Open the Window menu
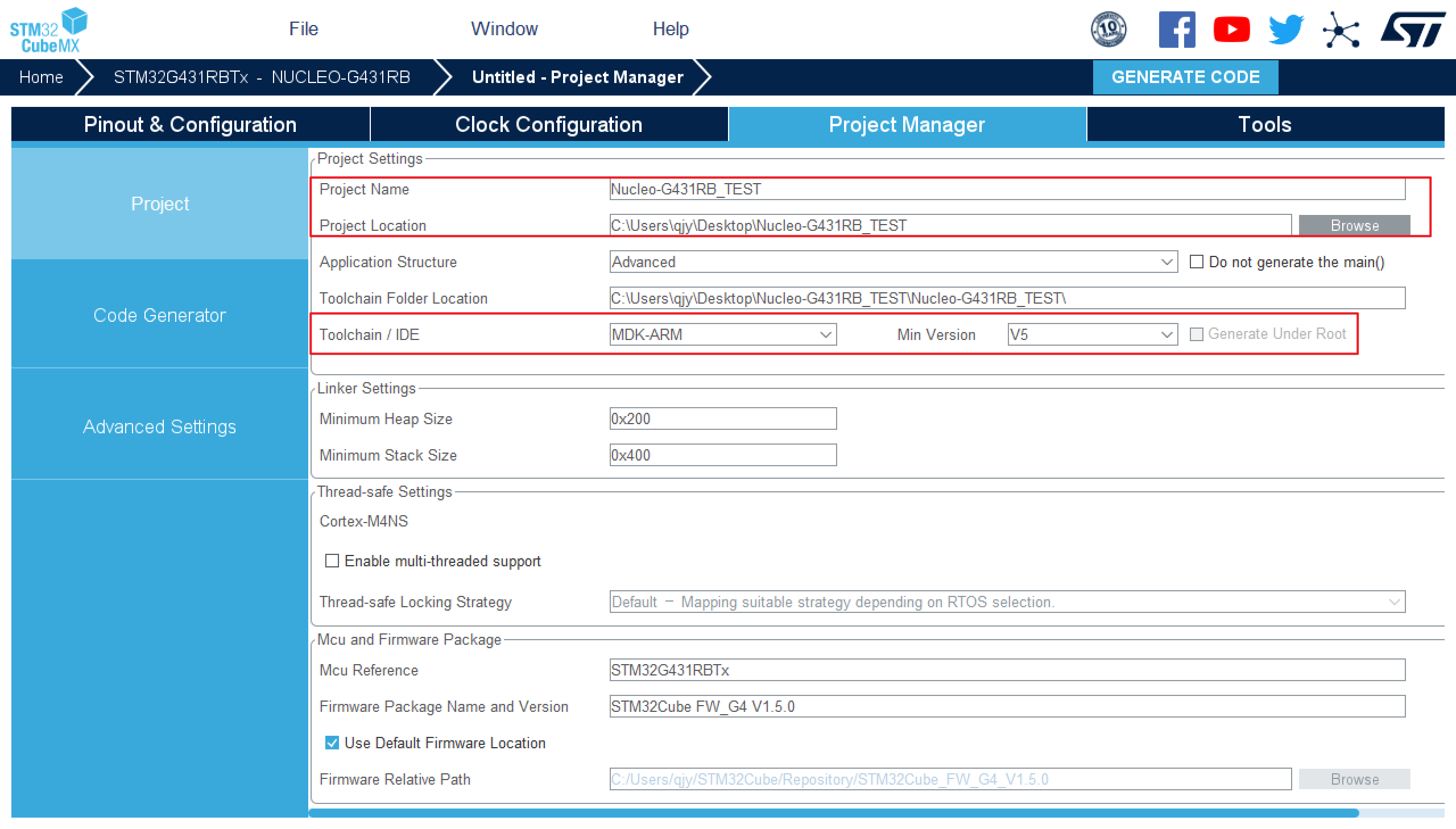The image size is (1456, 829). click(504, 28)
